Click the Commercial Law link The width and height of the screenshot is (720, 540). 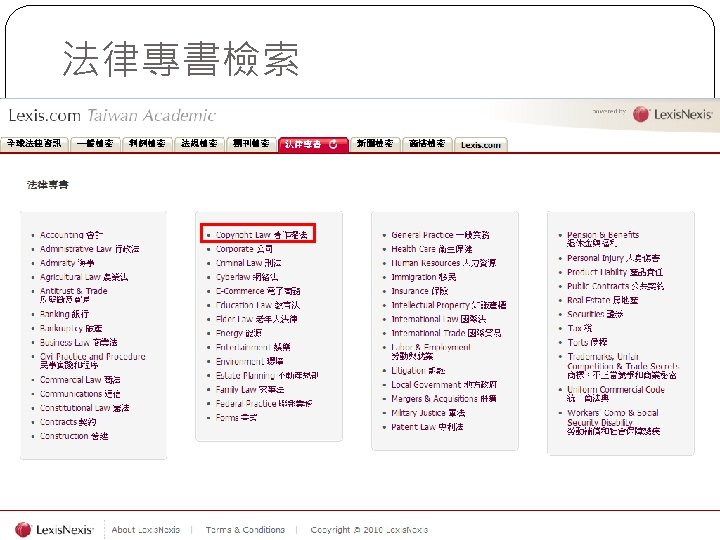pos(80,380)
